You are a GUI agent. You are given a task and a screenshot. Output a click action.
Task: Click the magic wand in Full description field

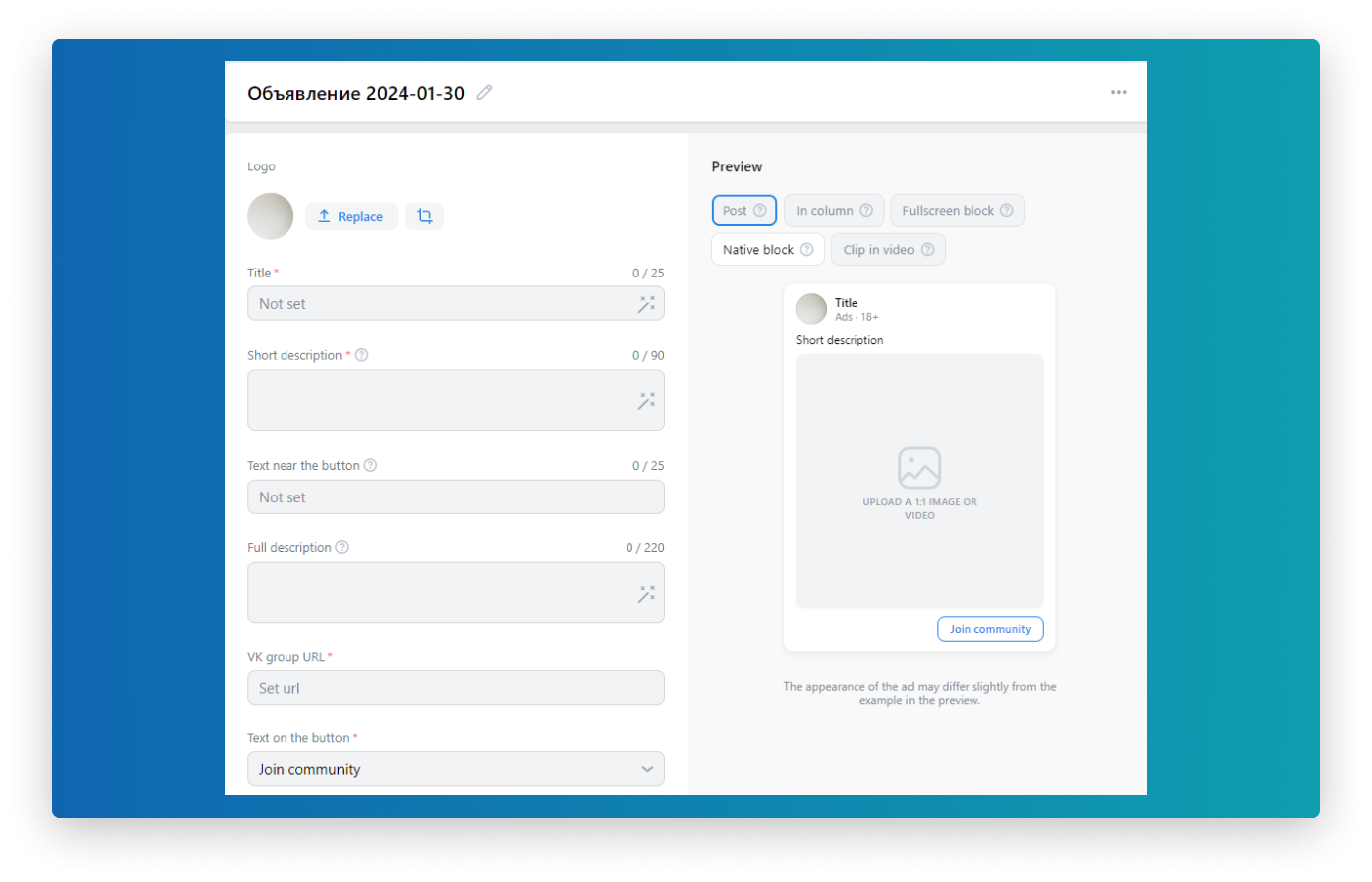coord(646,593)
